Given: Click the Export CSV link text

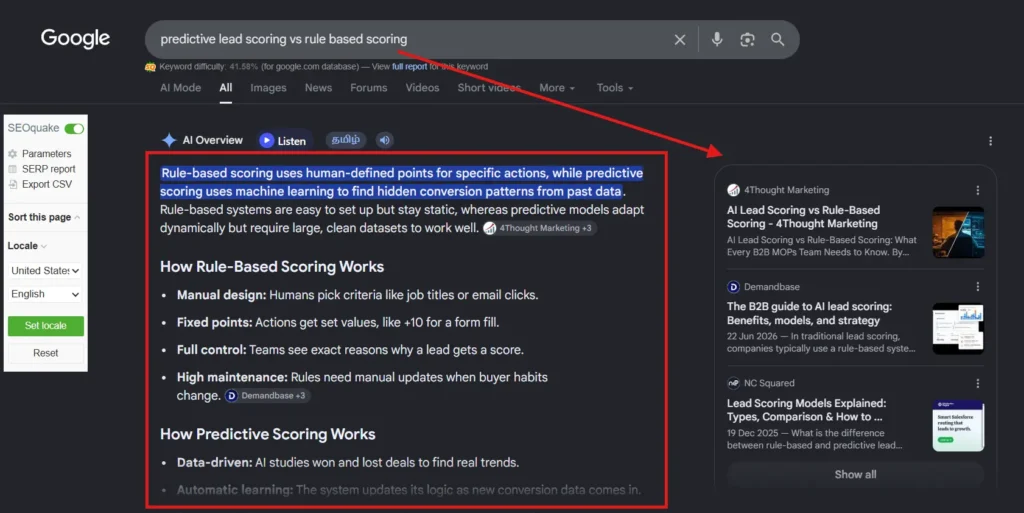Looking at the screenshot, I should pos(47,185).
